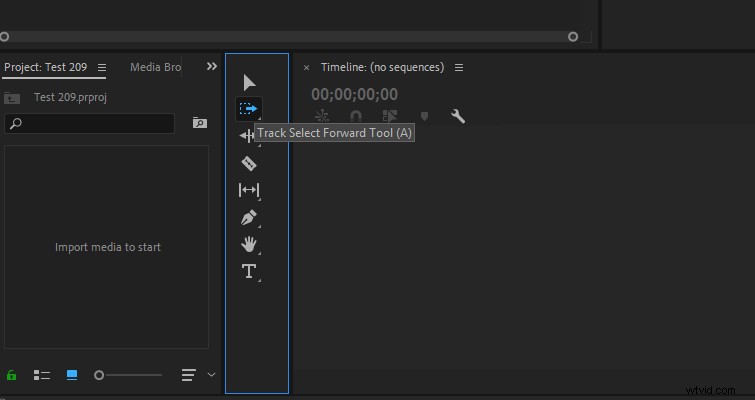Select the Type tool
The image size is (755, 400).
249,271
